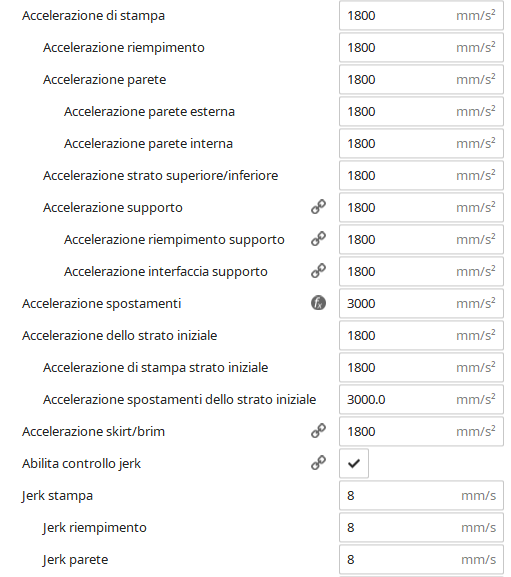511x577 pixels.
Task: Click link icon for Accelerazione riempimento supporto
Action: [x=318, y=239]
